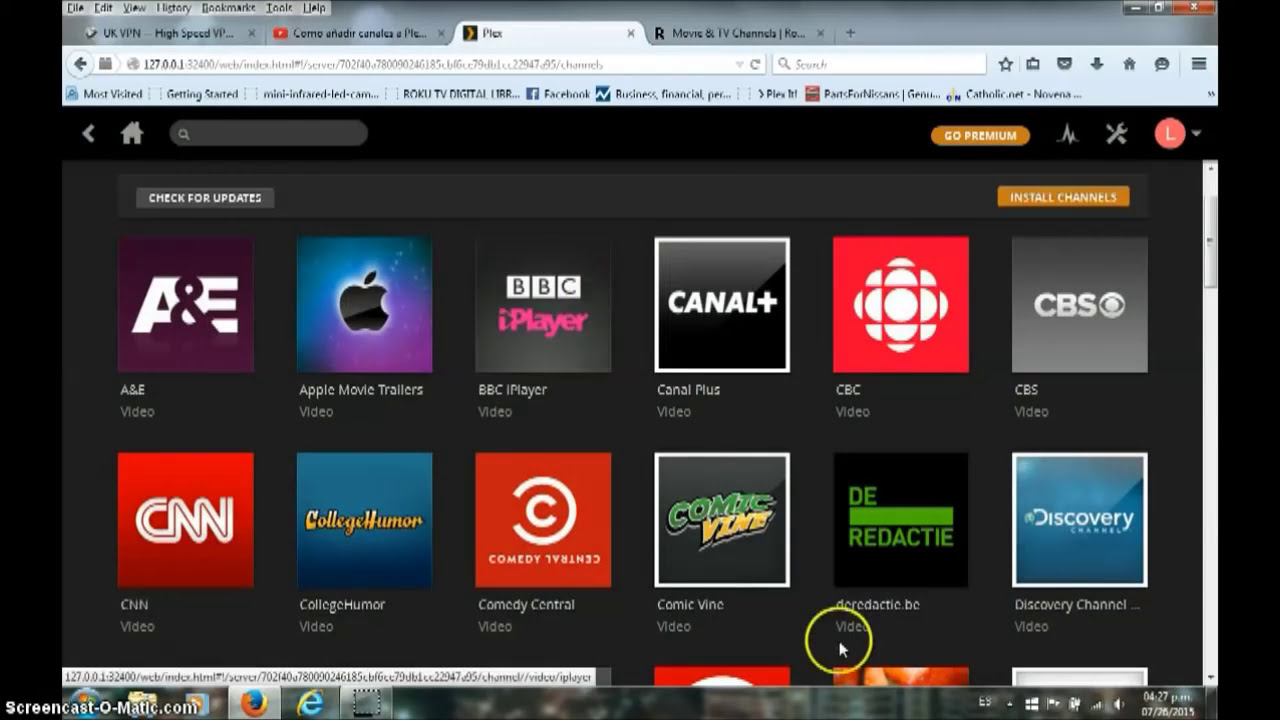The height and width of the screenshot is (720, 1280).
Task: Open the View menu
Action: 134,8
